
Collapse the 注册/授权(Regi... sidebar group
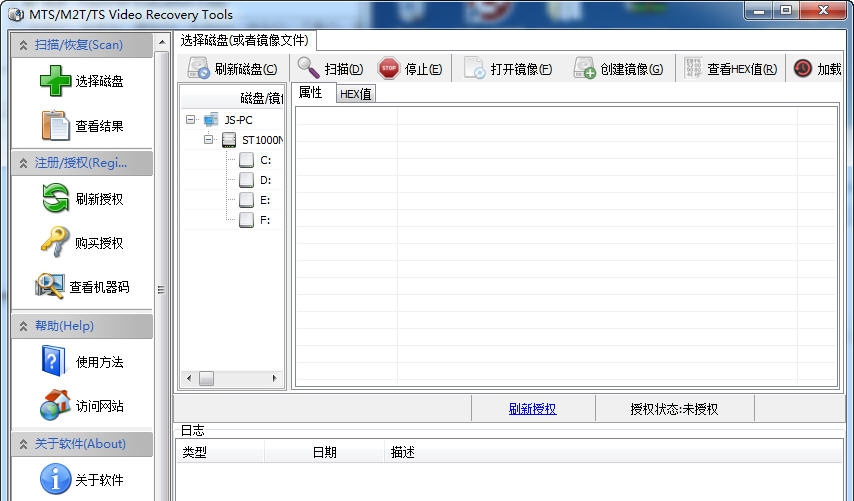tap(23, 163)
